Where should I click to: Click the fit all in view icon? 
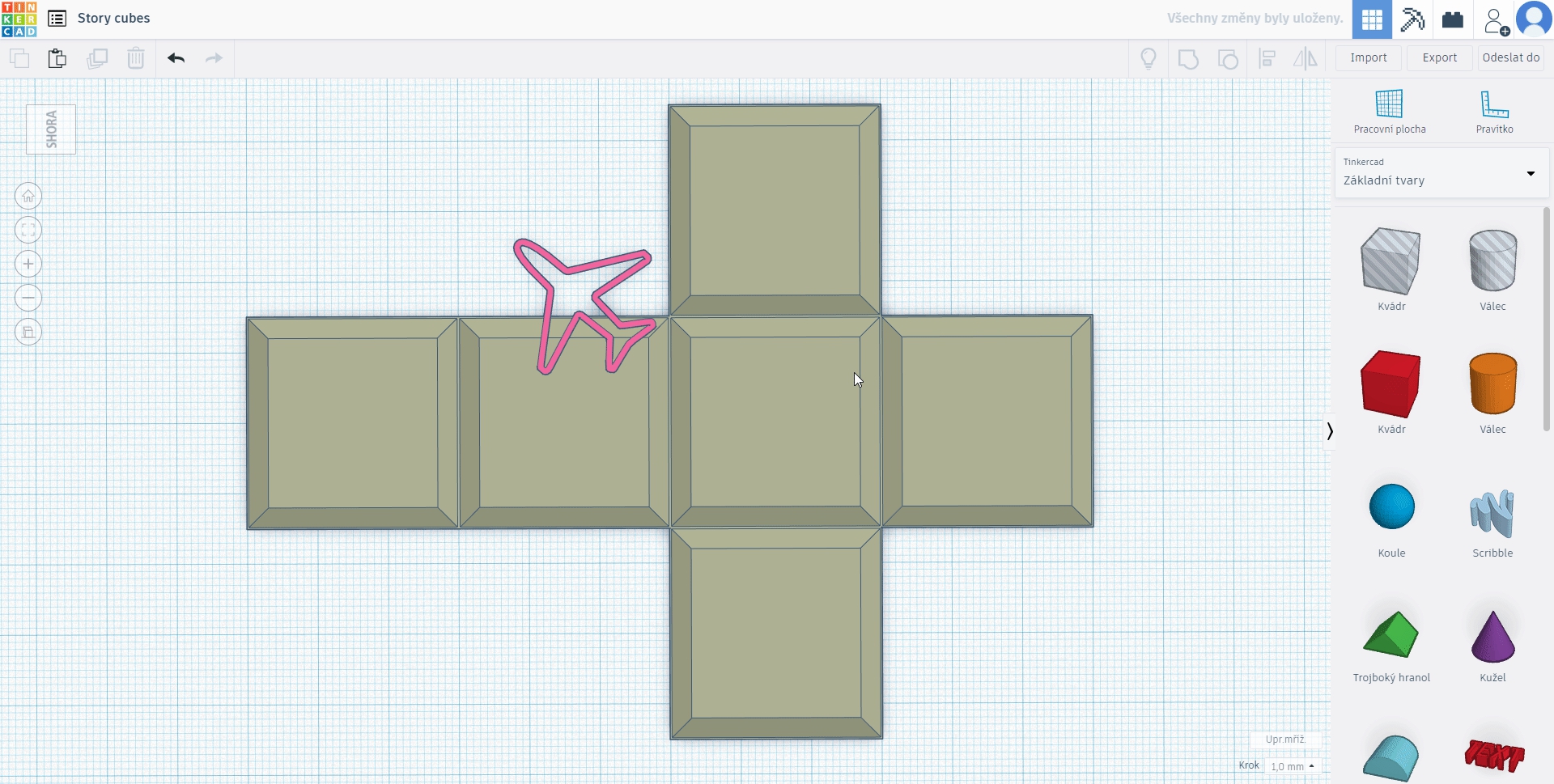(28, 231)
